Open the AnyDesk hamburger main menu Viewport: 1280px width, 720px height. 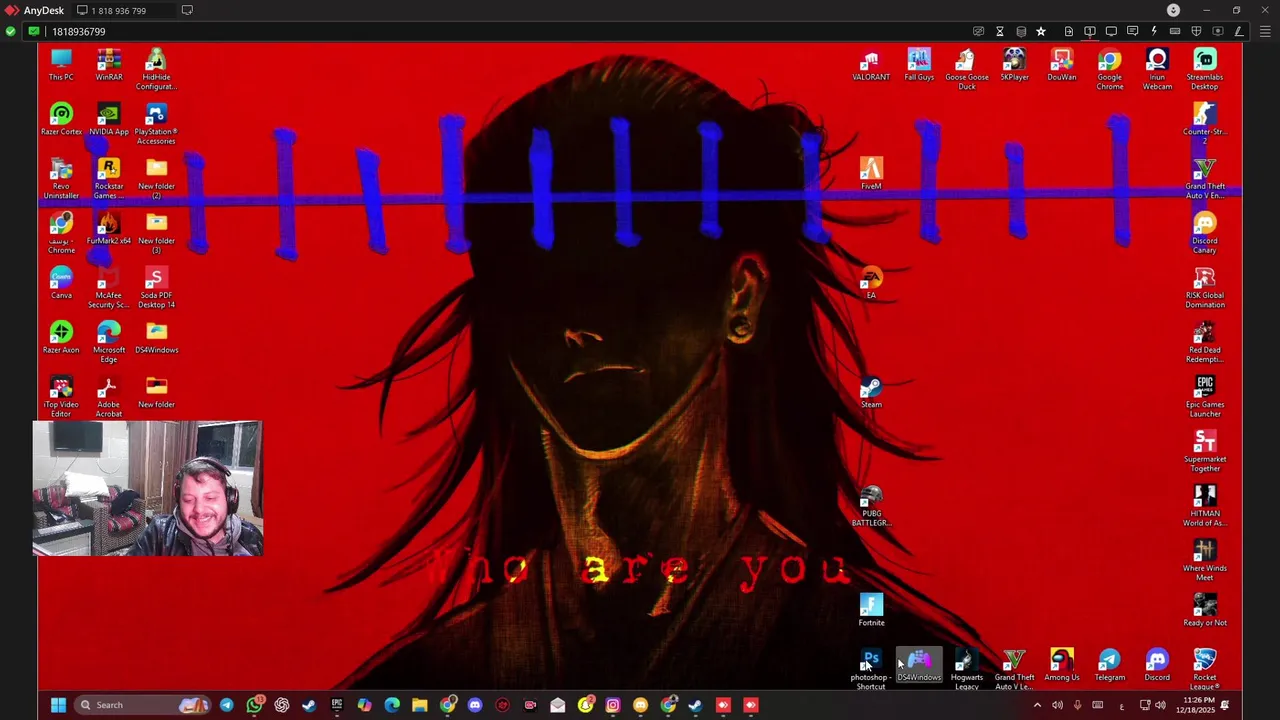pos(1265,31)
